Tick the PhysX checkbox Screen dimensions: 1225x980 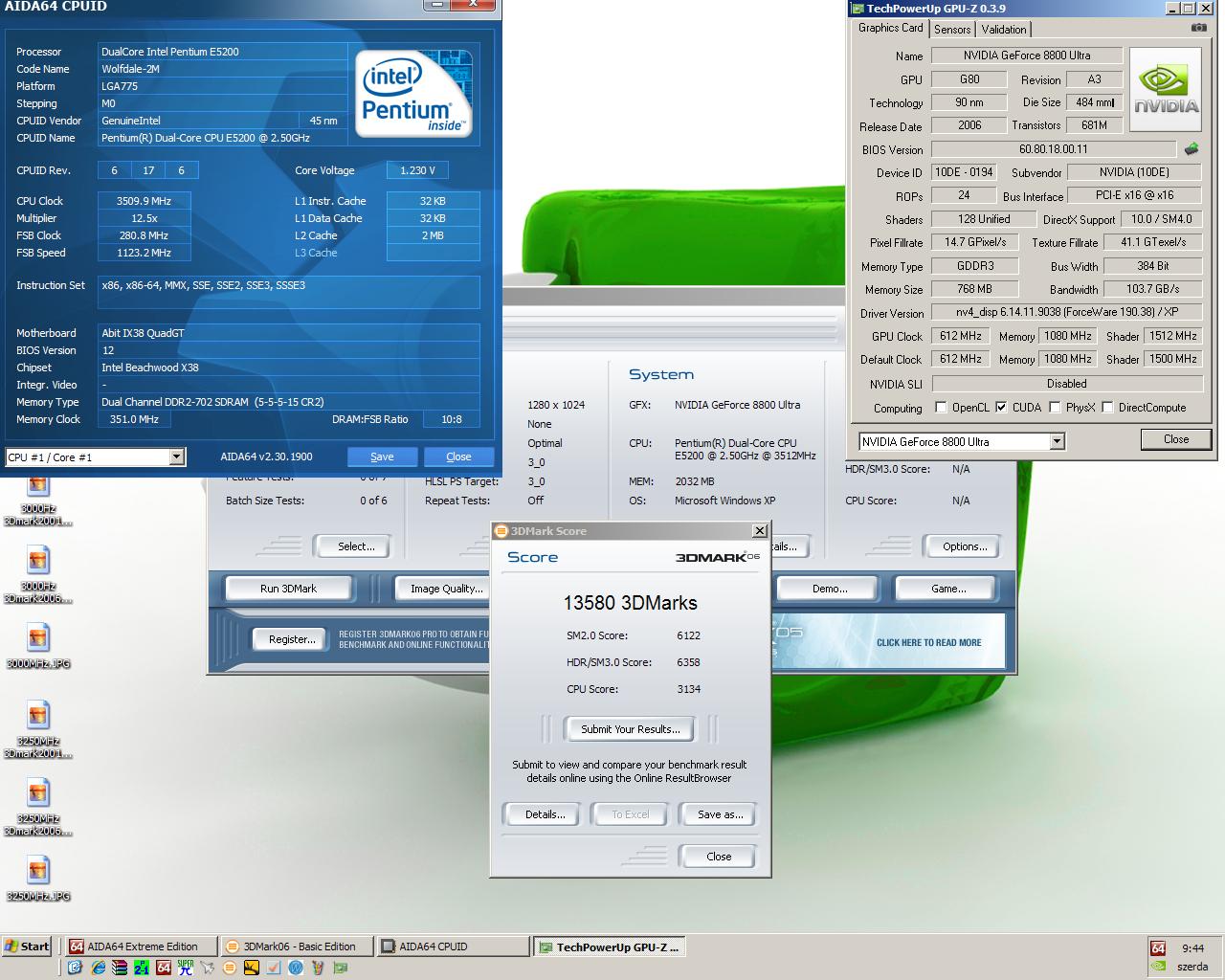(x=1055, y=408)
